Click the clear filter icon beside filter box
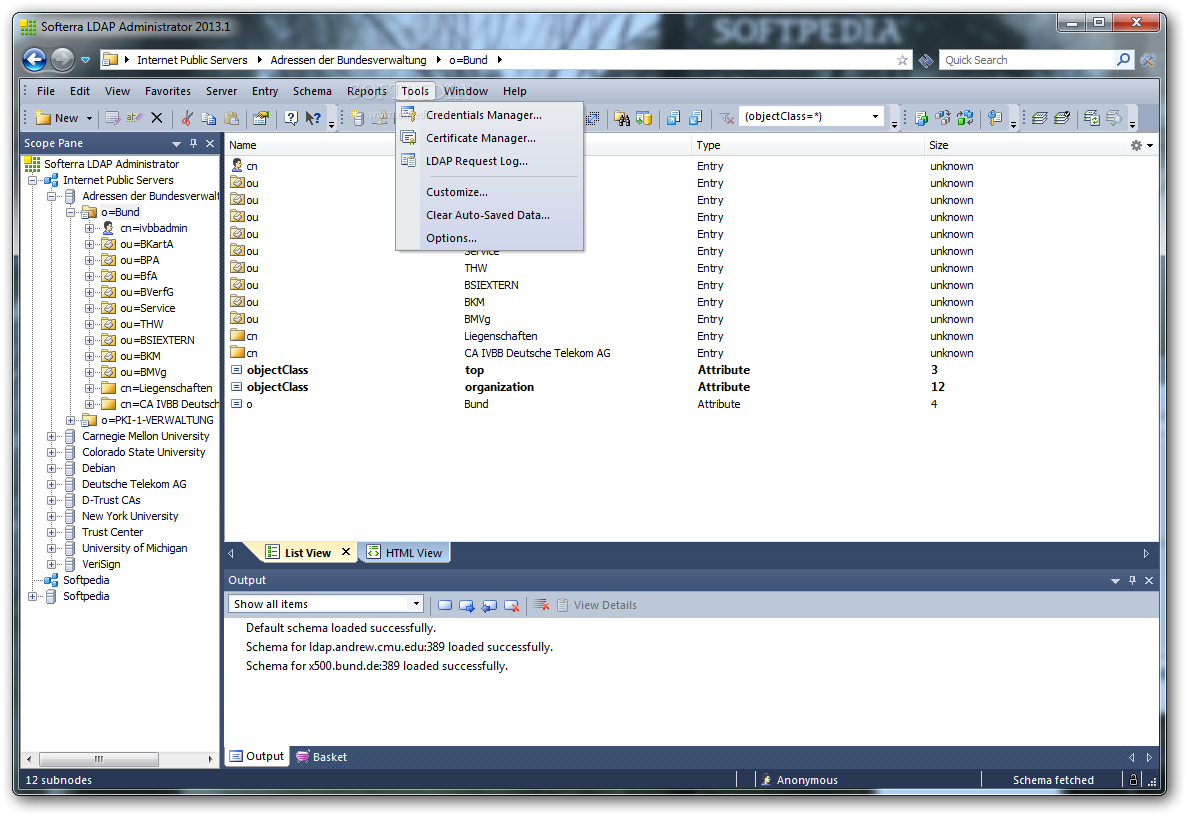Image resolution: width=1187 pixels, height=816 pixels. point(727,118)
